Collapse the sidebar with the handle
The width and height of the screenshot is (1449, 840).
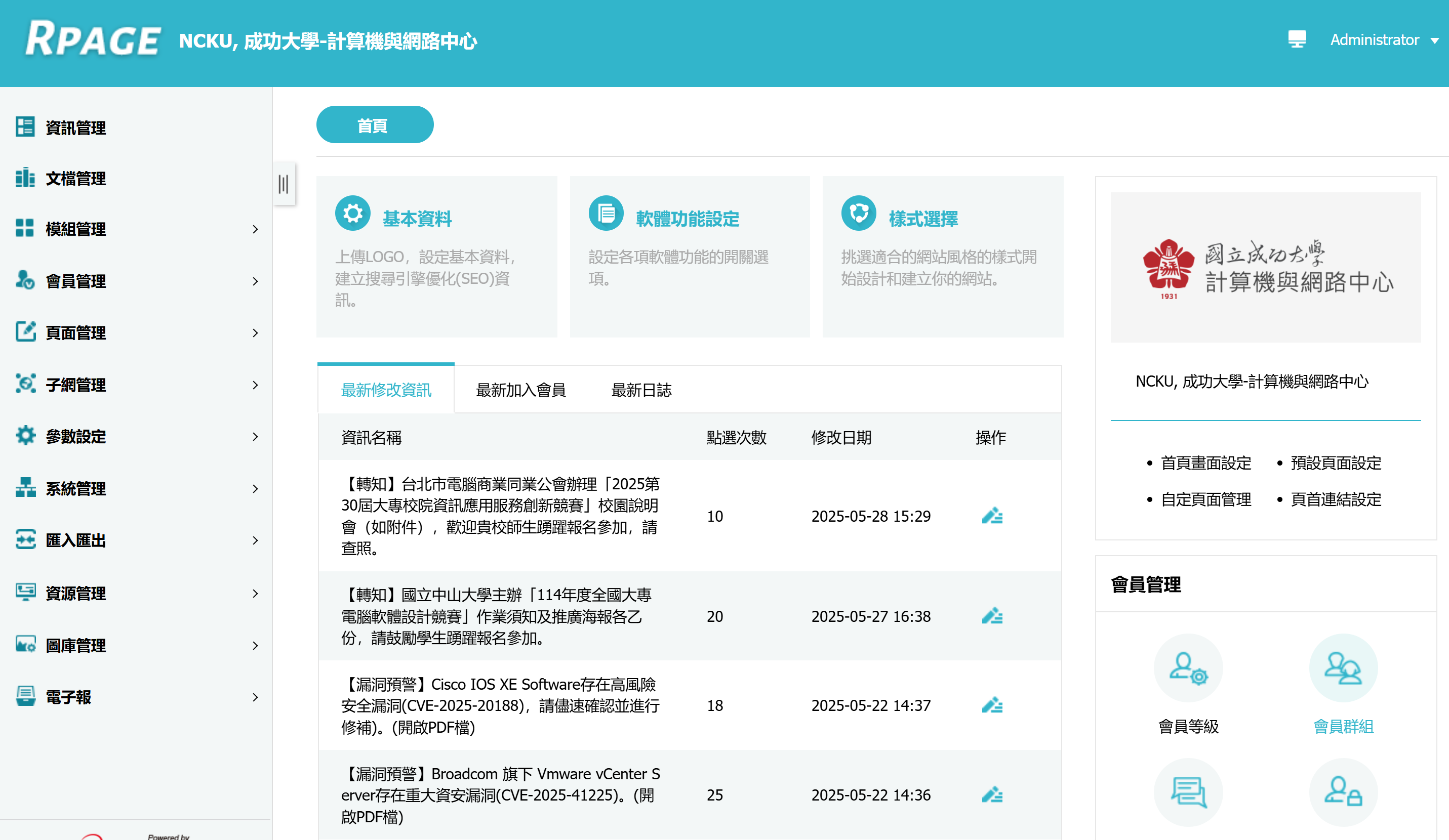pyautogui.click(x=284, y=184)
